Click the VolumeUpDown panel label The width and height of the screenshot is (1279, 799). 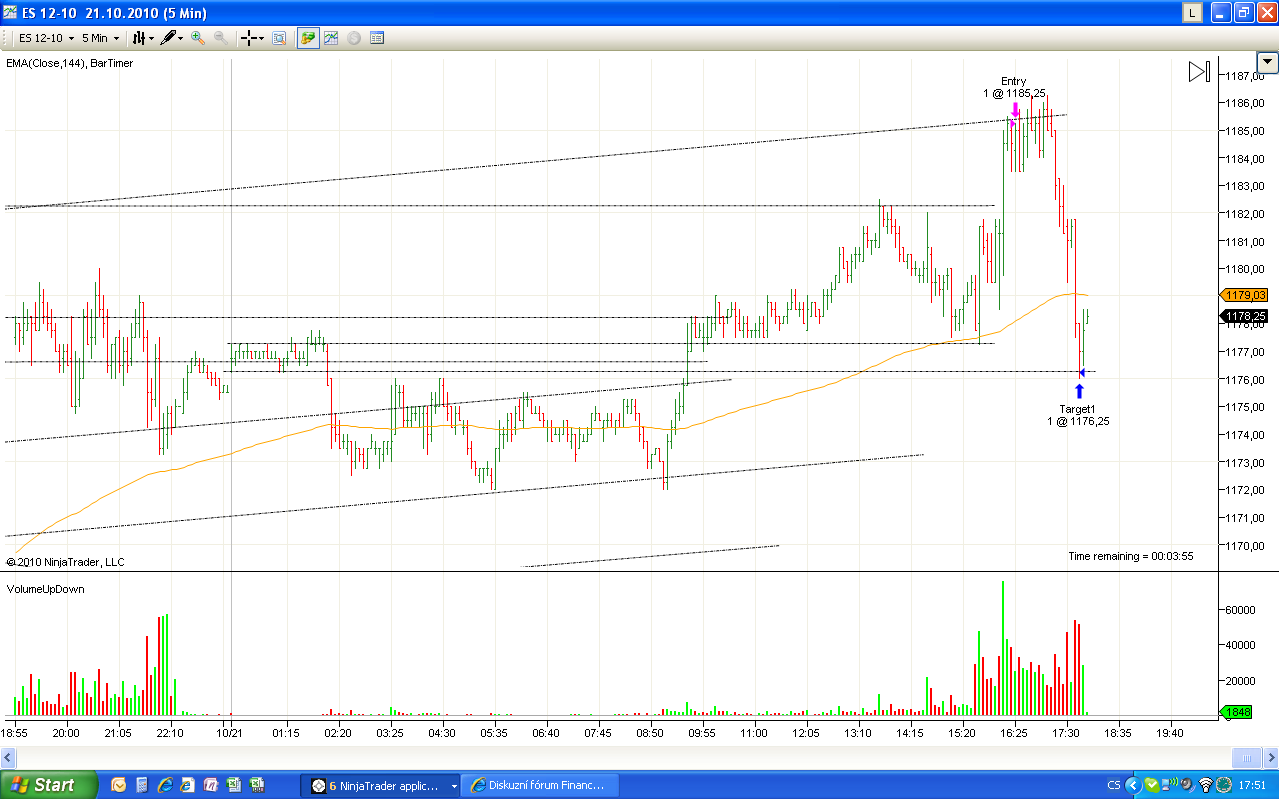click(45, 589)
